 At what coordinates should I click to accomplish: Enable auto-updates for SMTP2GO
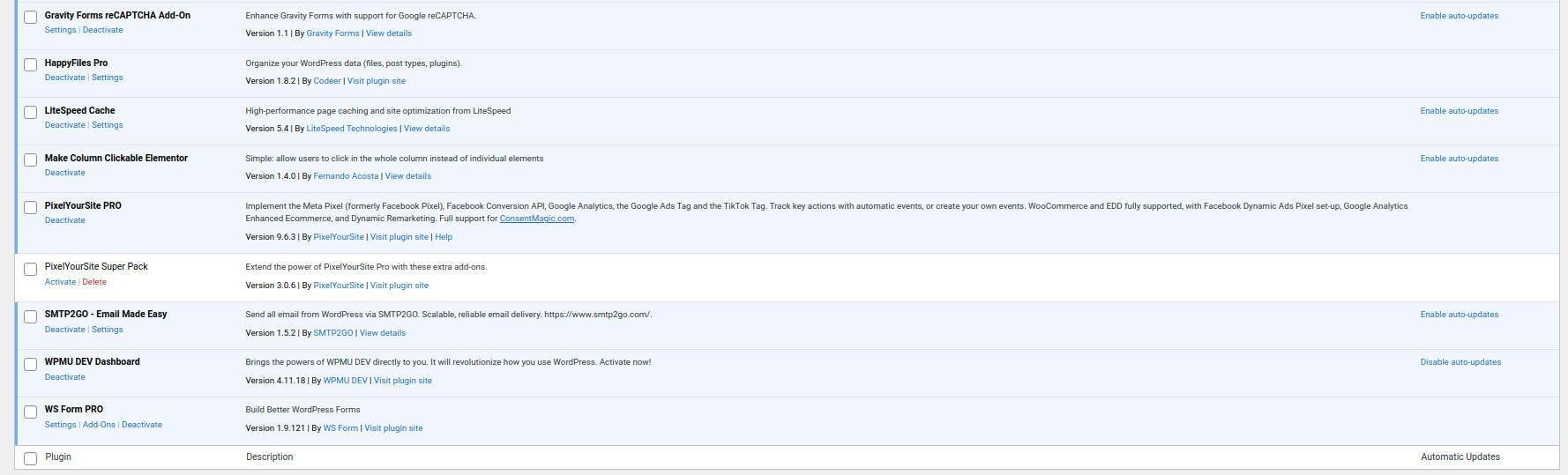point(1459,315)
